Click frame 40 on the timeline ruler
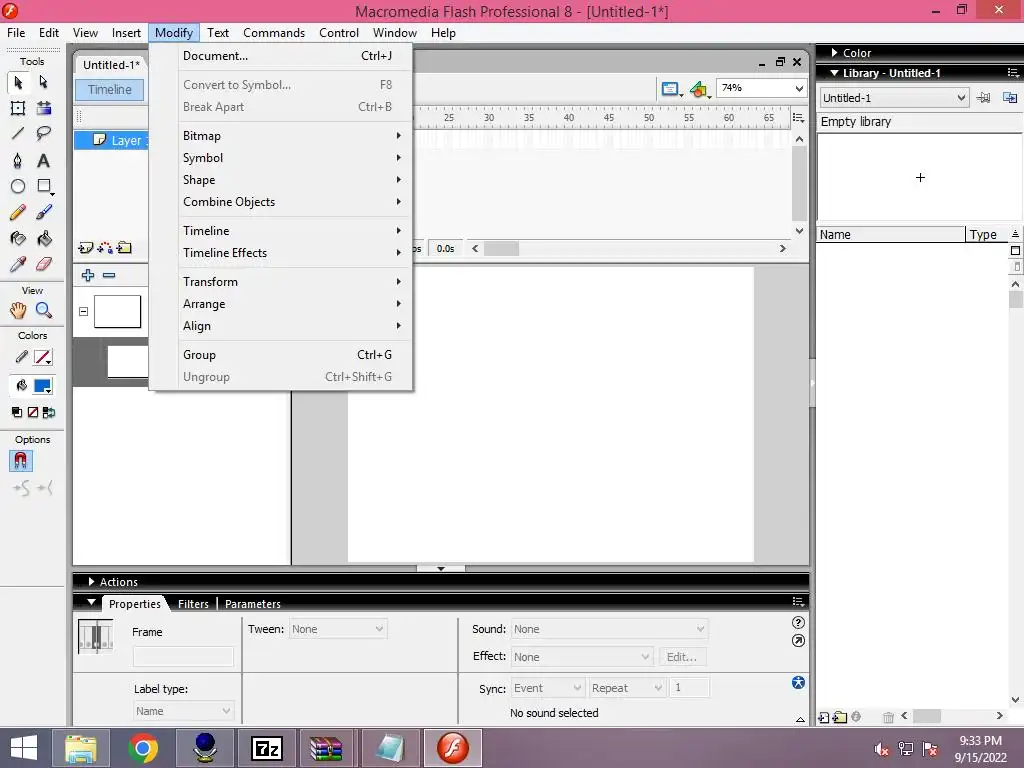This screenshot has height=768, width=1024. (569, 118)
